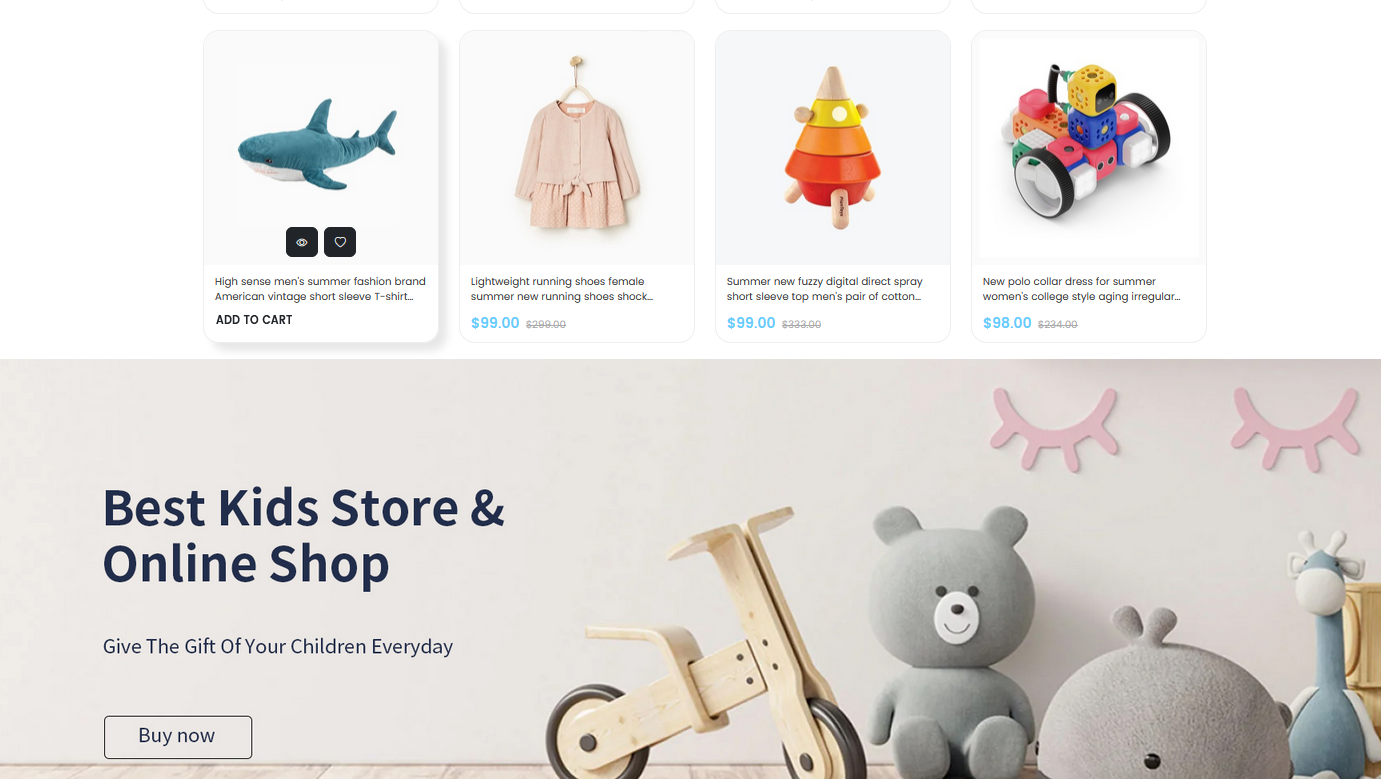Click the $98.00 price under robot kit
This screenshot has height=779, width=1381.
click(x=1007, y=323)
